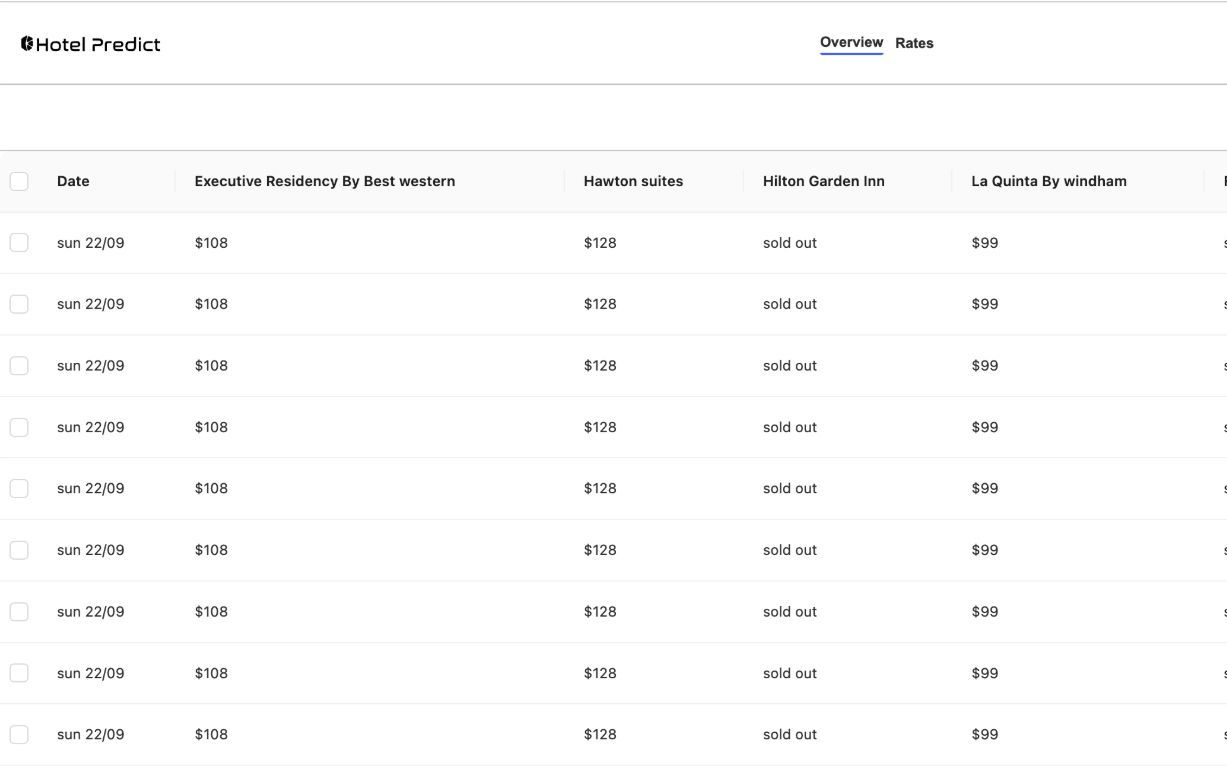The image size is (1227, 766).
Task: Switch to the Overview tab
Action: coord(851,42)
